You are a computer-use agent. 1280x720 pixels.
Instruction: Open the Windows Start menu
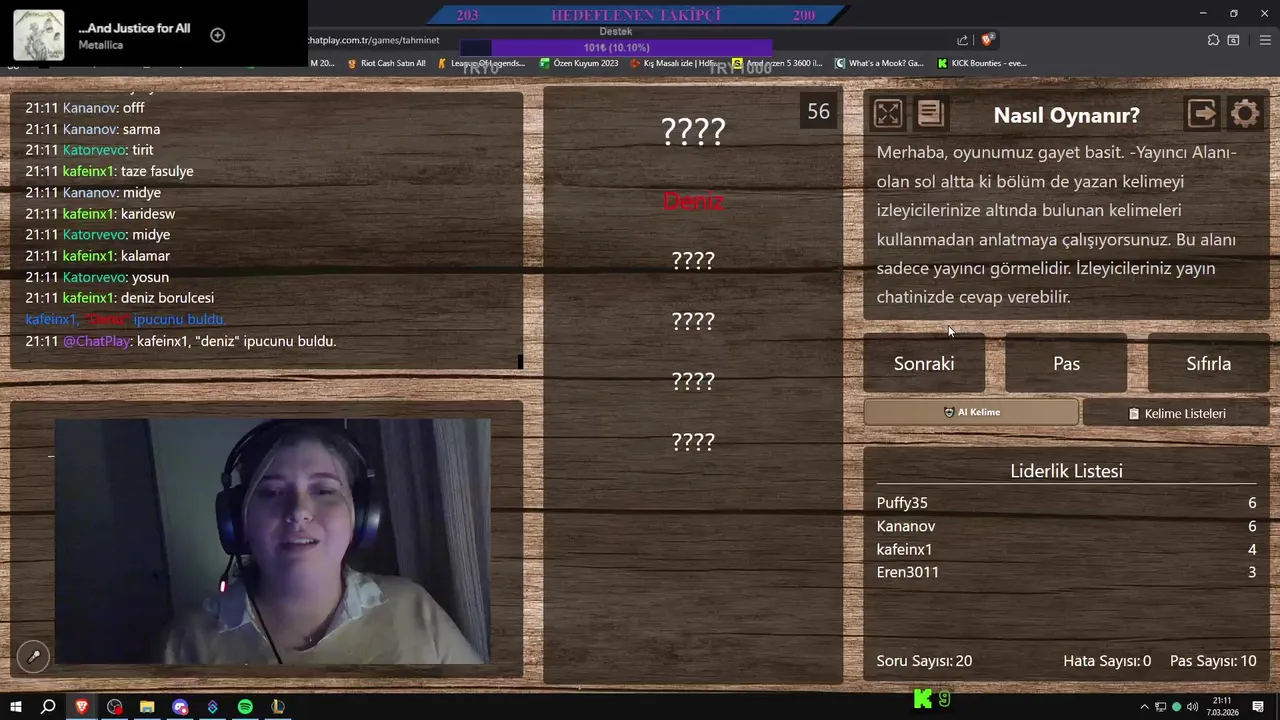(x=16, y=707)
